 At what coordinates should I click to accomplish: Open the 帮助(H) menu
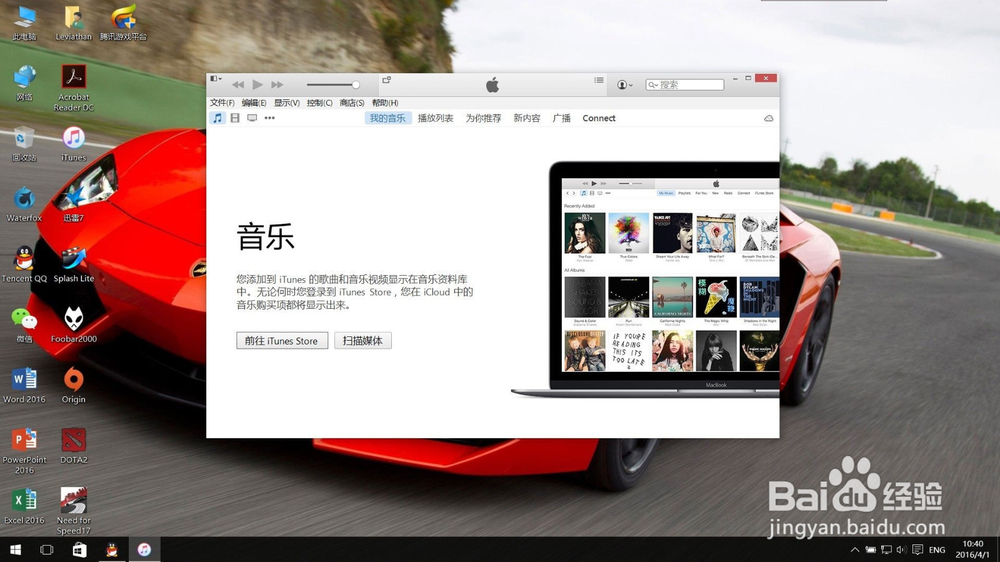pyautogui.click(x=385, y=103)
